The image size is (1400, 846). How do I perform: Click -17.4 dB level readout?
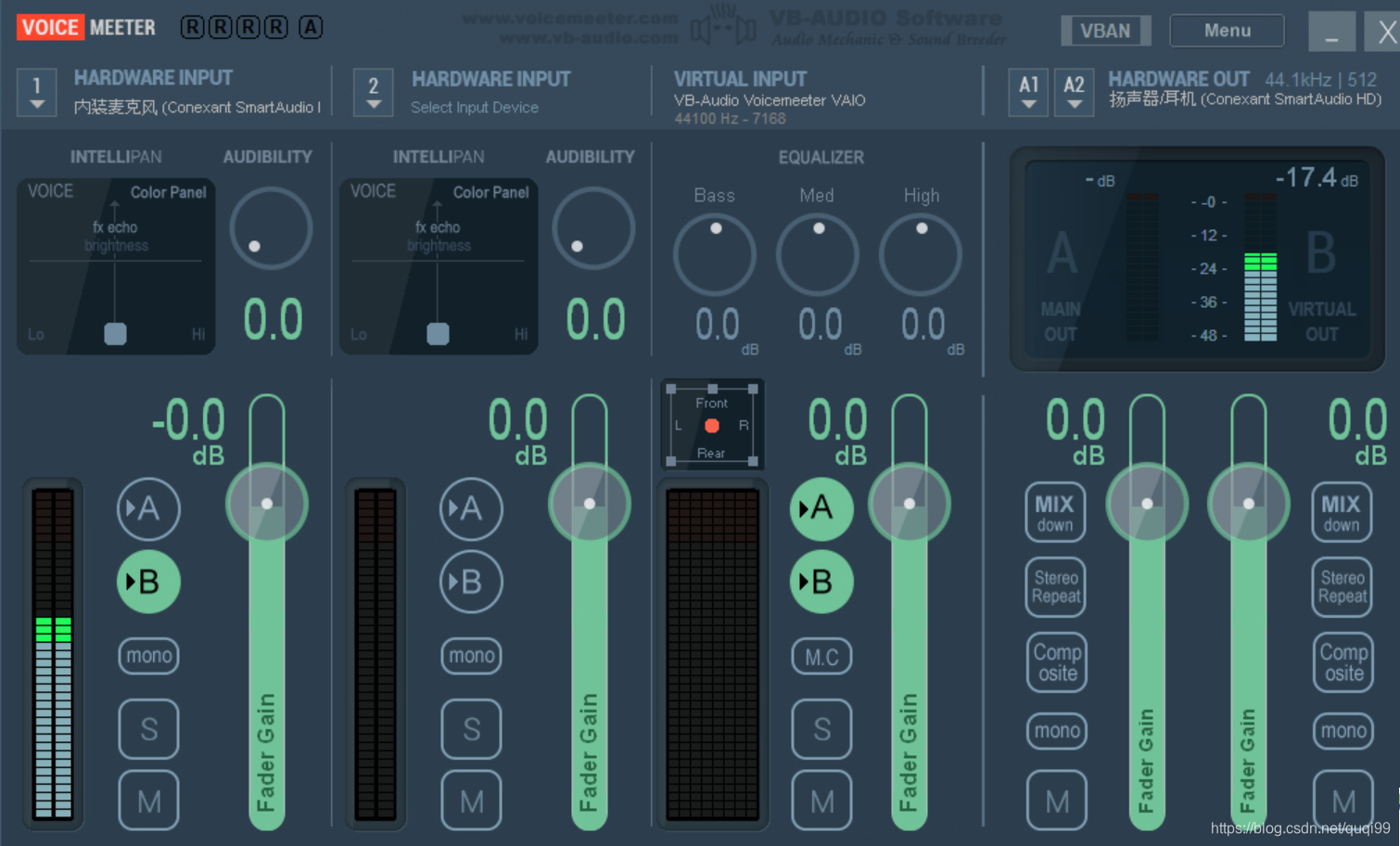[1317, 177]
